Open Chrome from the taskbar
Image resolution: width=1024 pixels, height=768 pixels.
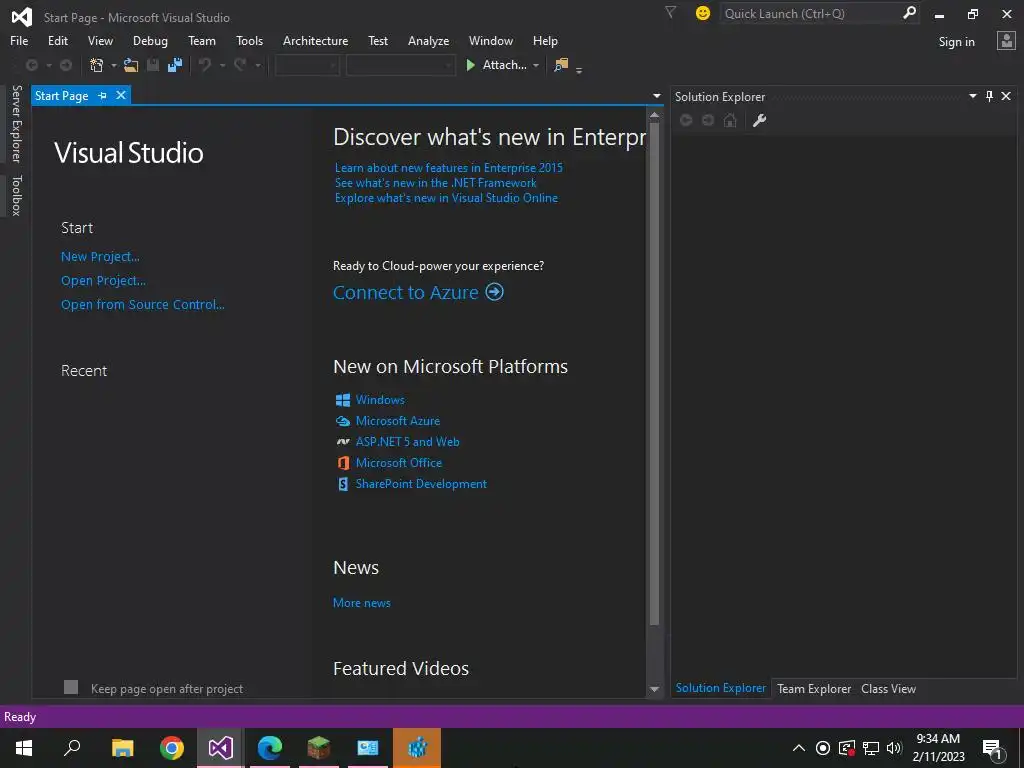point(172,748)
